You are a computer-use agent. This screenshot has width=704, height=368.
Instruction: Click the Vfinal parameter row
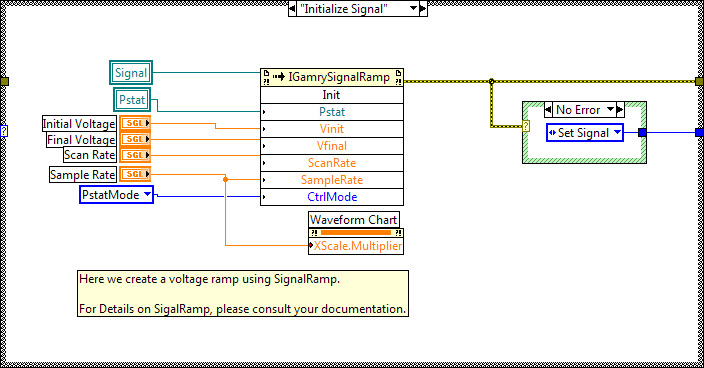click(332, 146)
